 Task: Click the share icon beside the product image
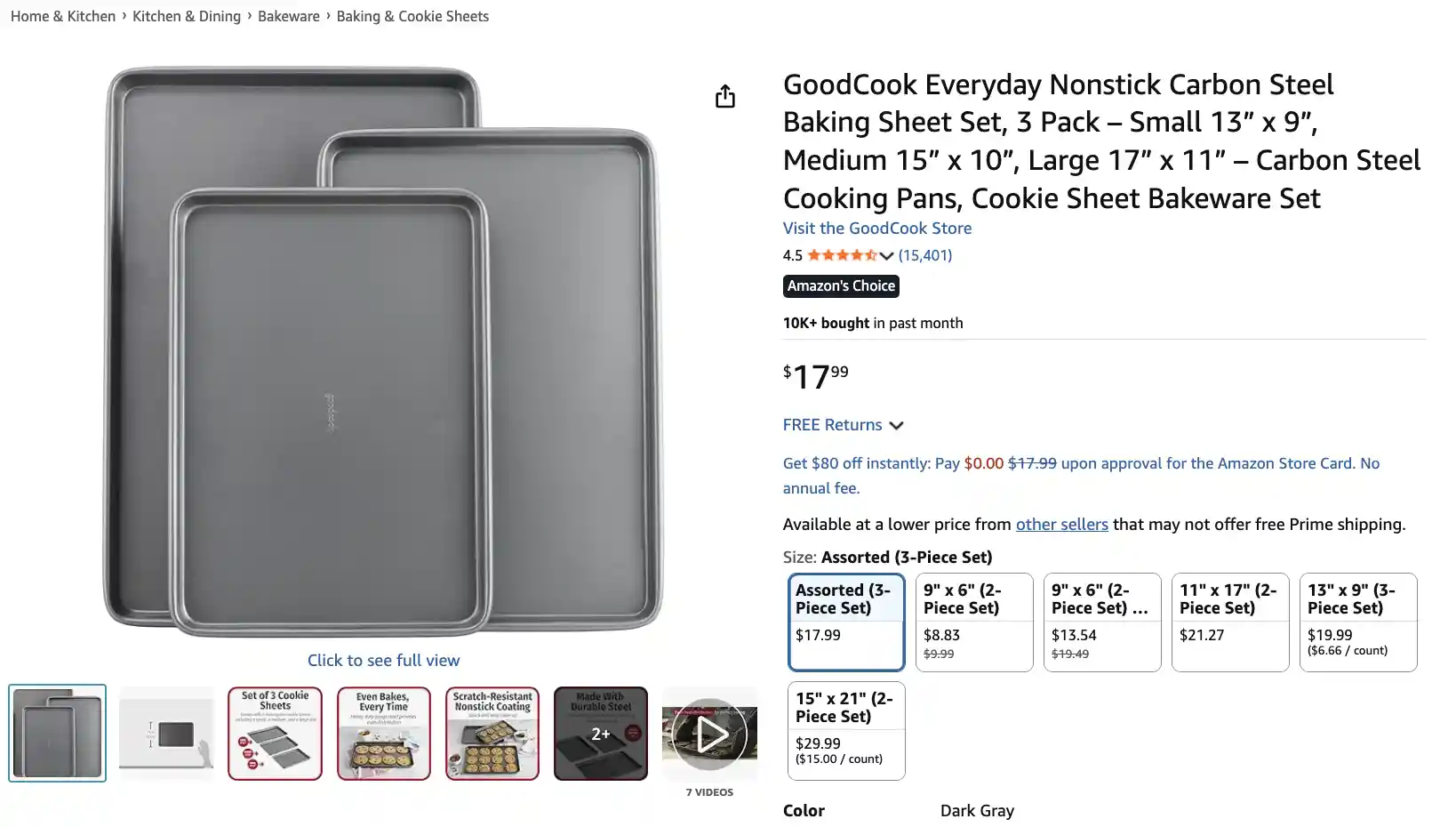(x=725, y=96)
